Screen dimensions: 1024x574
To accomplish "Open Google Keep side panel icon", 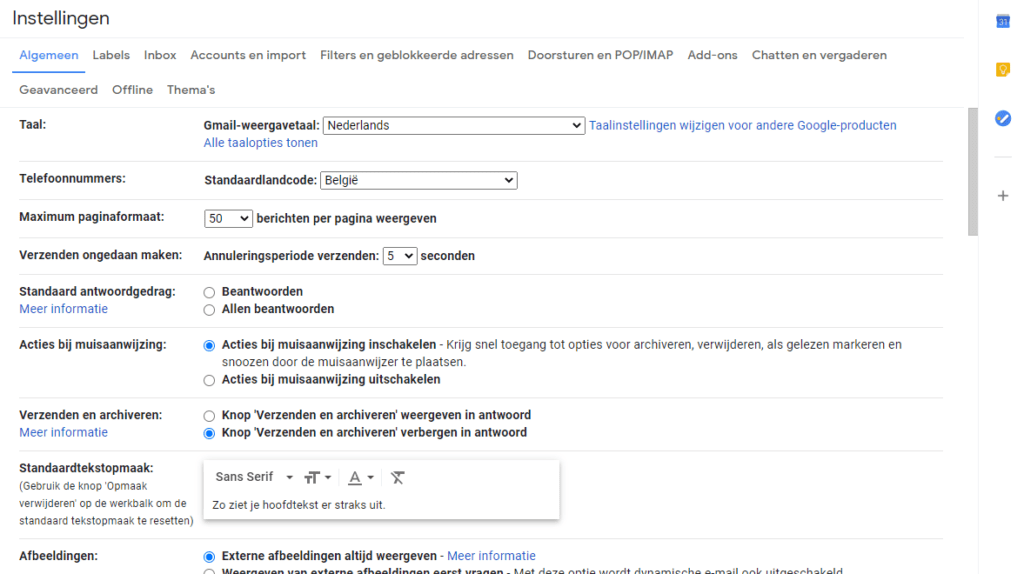I will (x=1002, y=69).
